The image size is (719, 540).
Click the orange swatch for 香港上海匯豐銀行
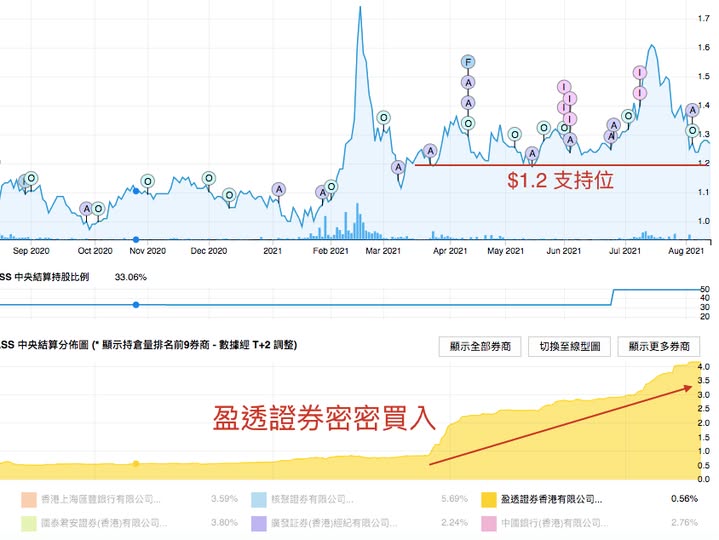[x=29, y=500]
